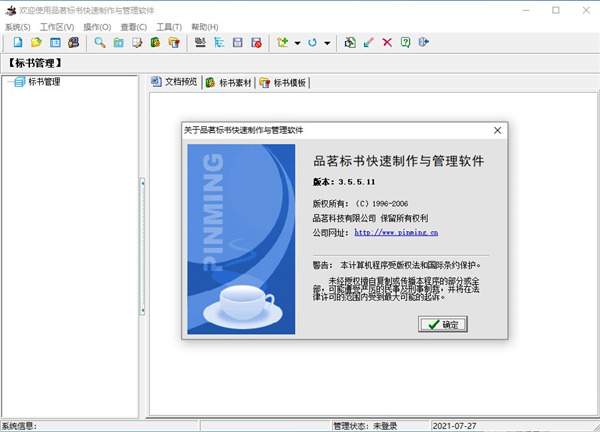Open the 工作区(V) menu
This screenshot has height=432, width=600.
(57, 27)
